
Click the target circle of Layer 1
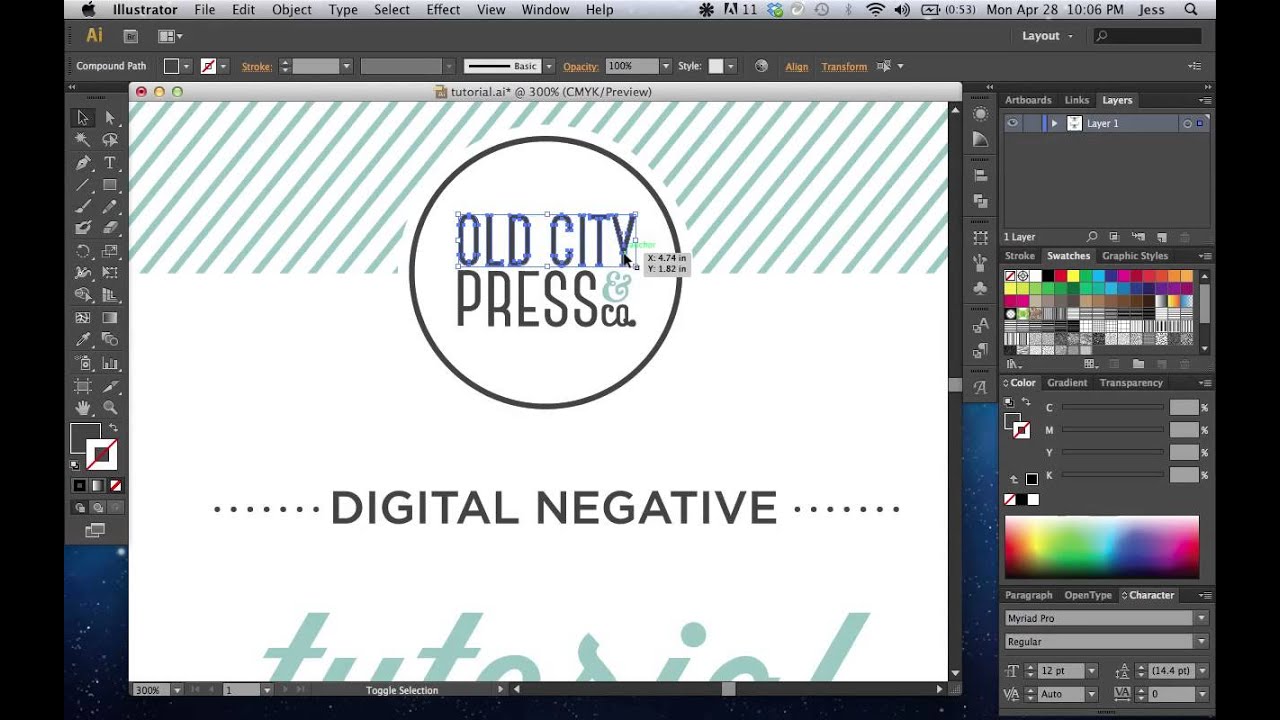coord(1187,124)
